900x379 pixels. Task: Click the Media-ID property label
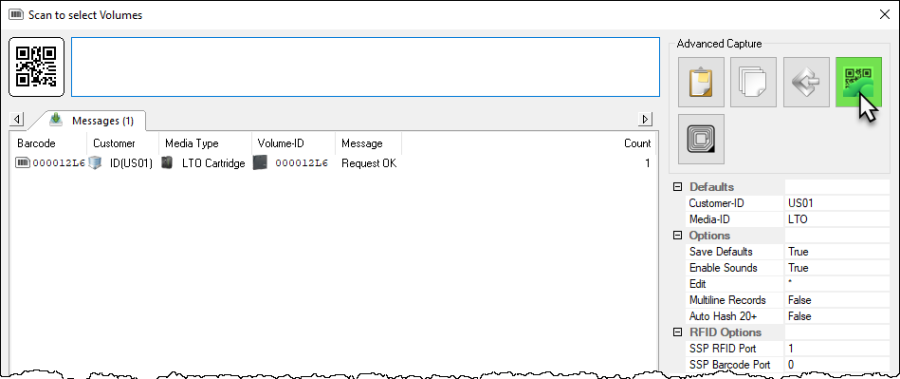pyautogui.click(x=709, y=219)
